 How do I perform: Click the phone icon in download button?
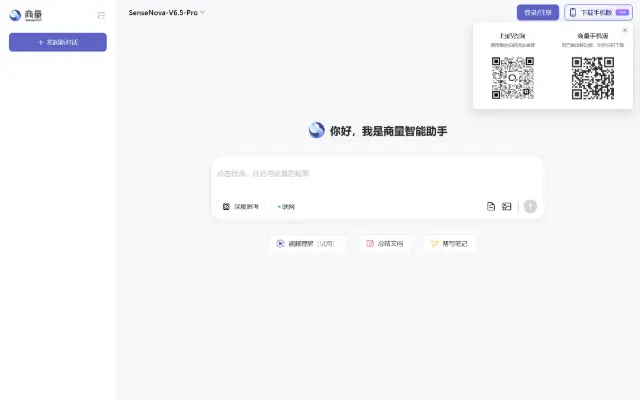tap(573, 13)
